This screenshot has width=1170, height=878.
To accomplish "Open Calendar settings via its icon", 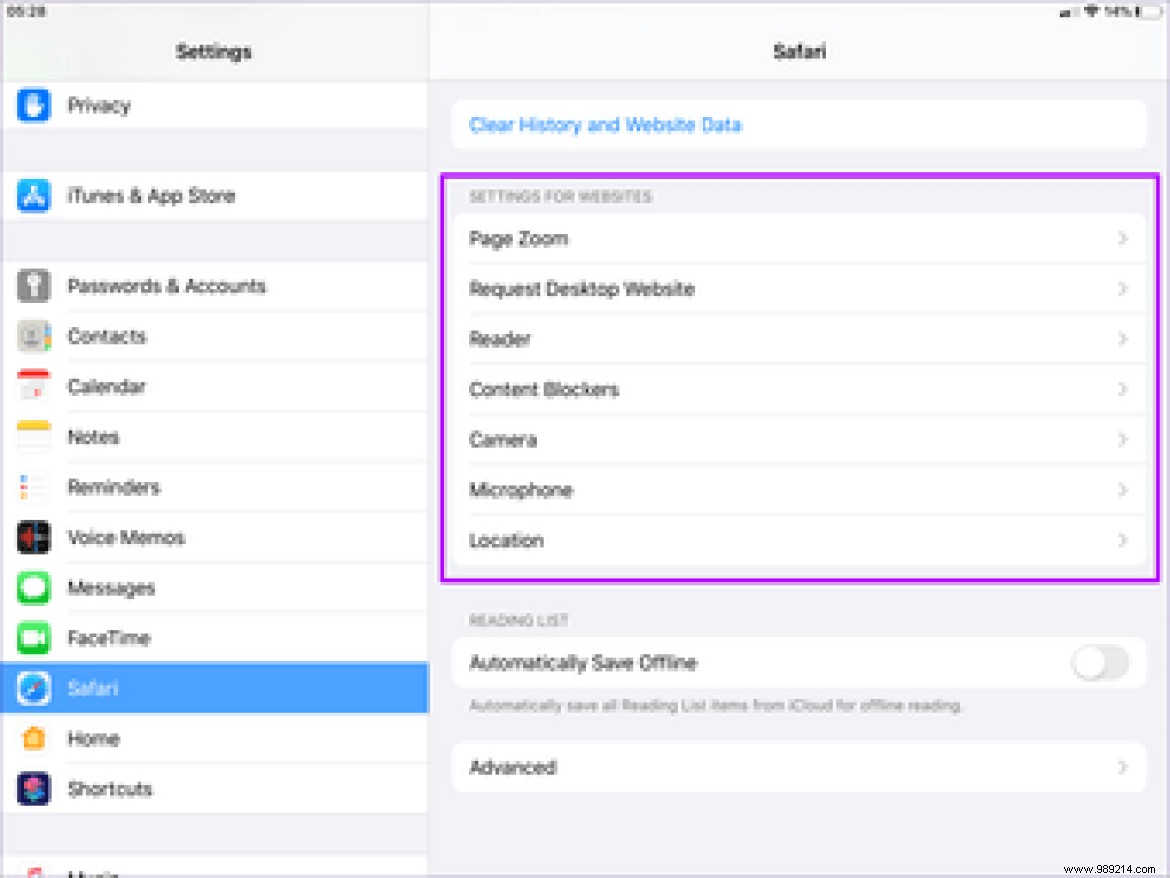I will point(33,386).
